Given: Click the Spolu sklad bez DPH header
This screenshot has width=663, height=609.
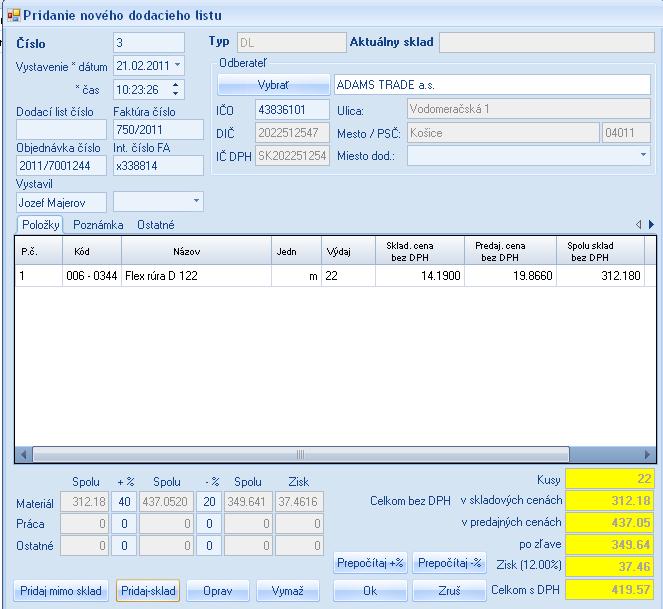Looking at the screenshot, I should click(600, 251).
